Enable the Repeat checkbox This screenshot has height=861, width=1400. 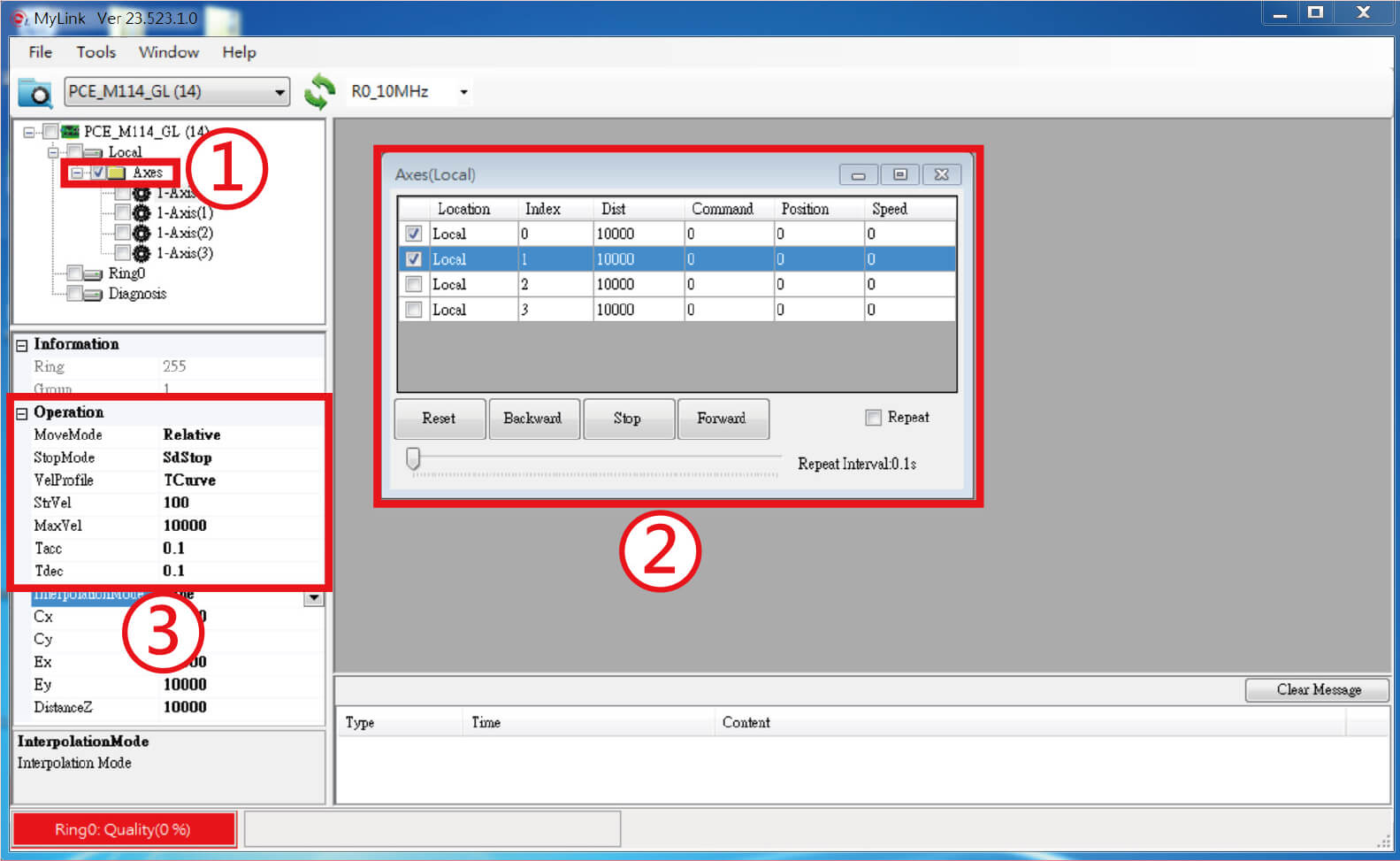pos(873,418)
